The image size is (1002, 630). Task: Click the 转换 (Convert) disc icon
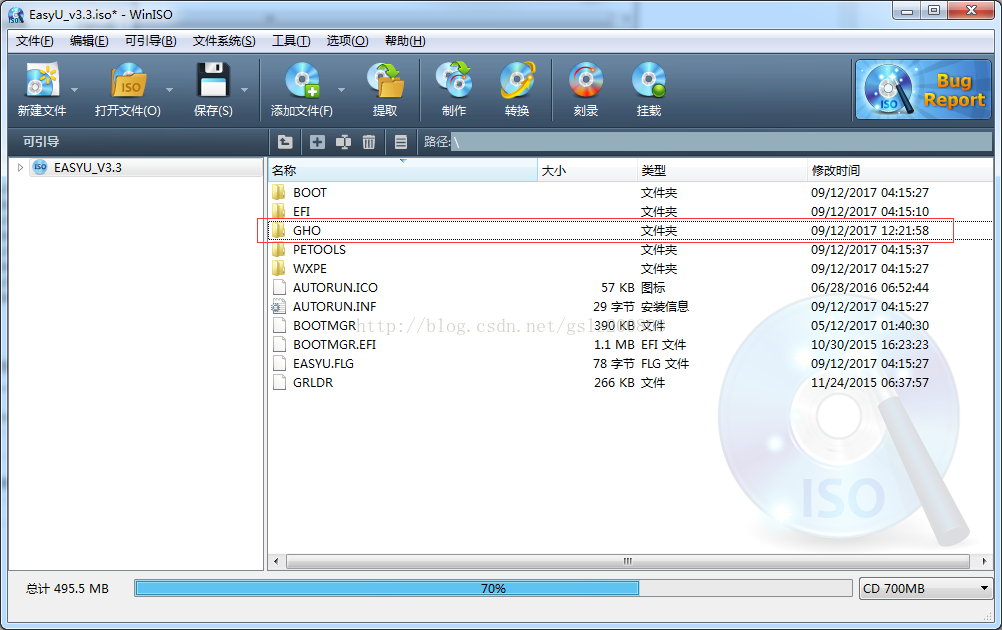tap(517, 81)
